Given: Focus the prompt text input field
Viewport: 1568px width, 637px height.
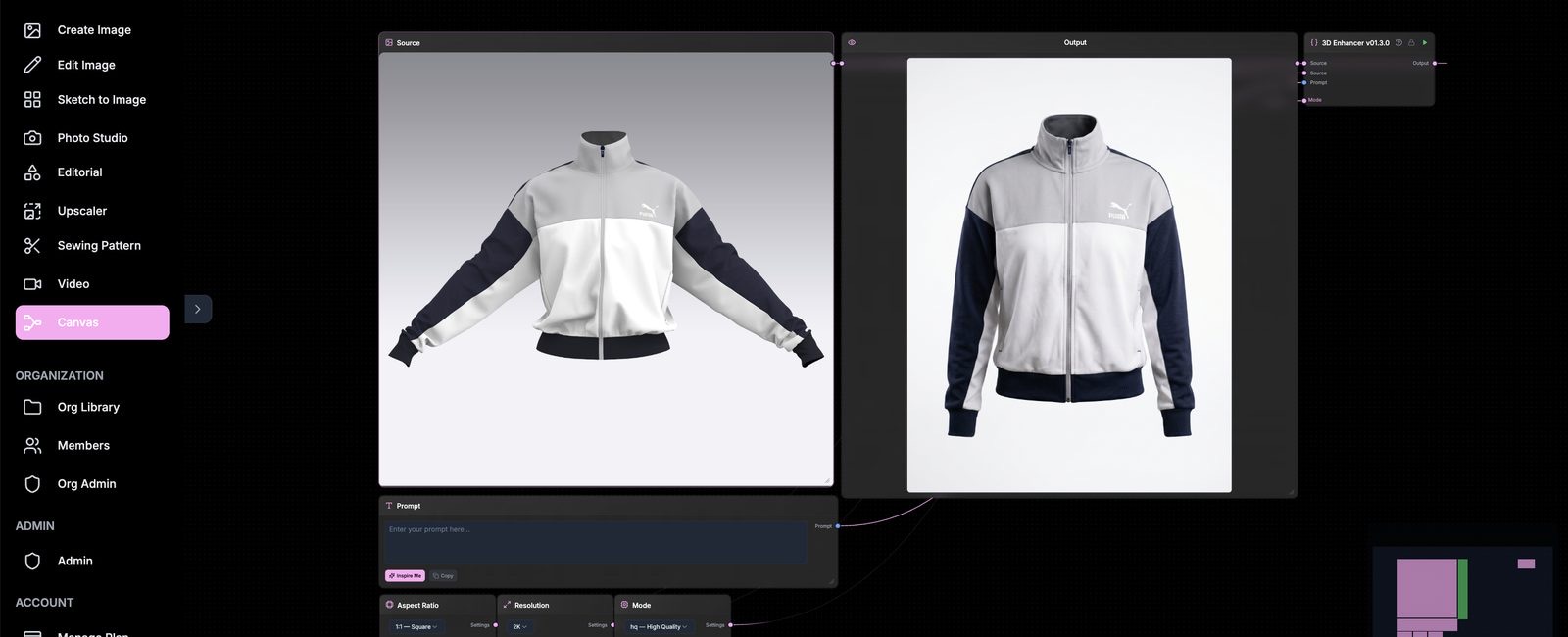Looking at the screenshot, I should [595, 542].
